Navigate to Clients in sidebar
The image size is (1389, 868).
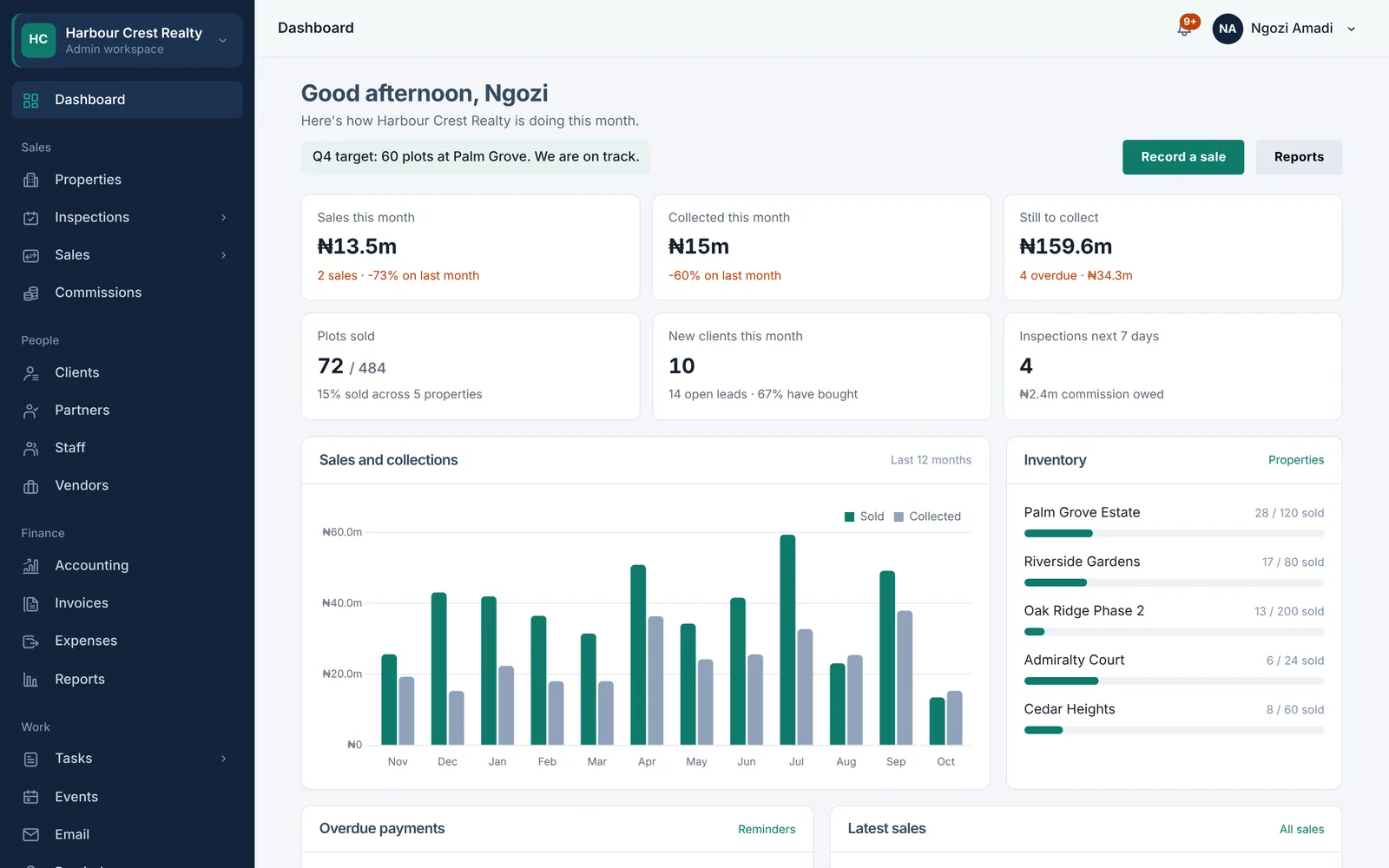tap(128, 372)
